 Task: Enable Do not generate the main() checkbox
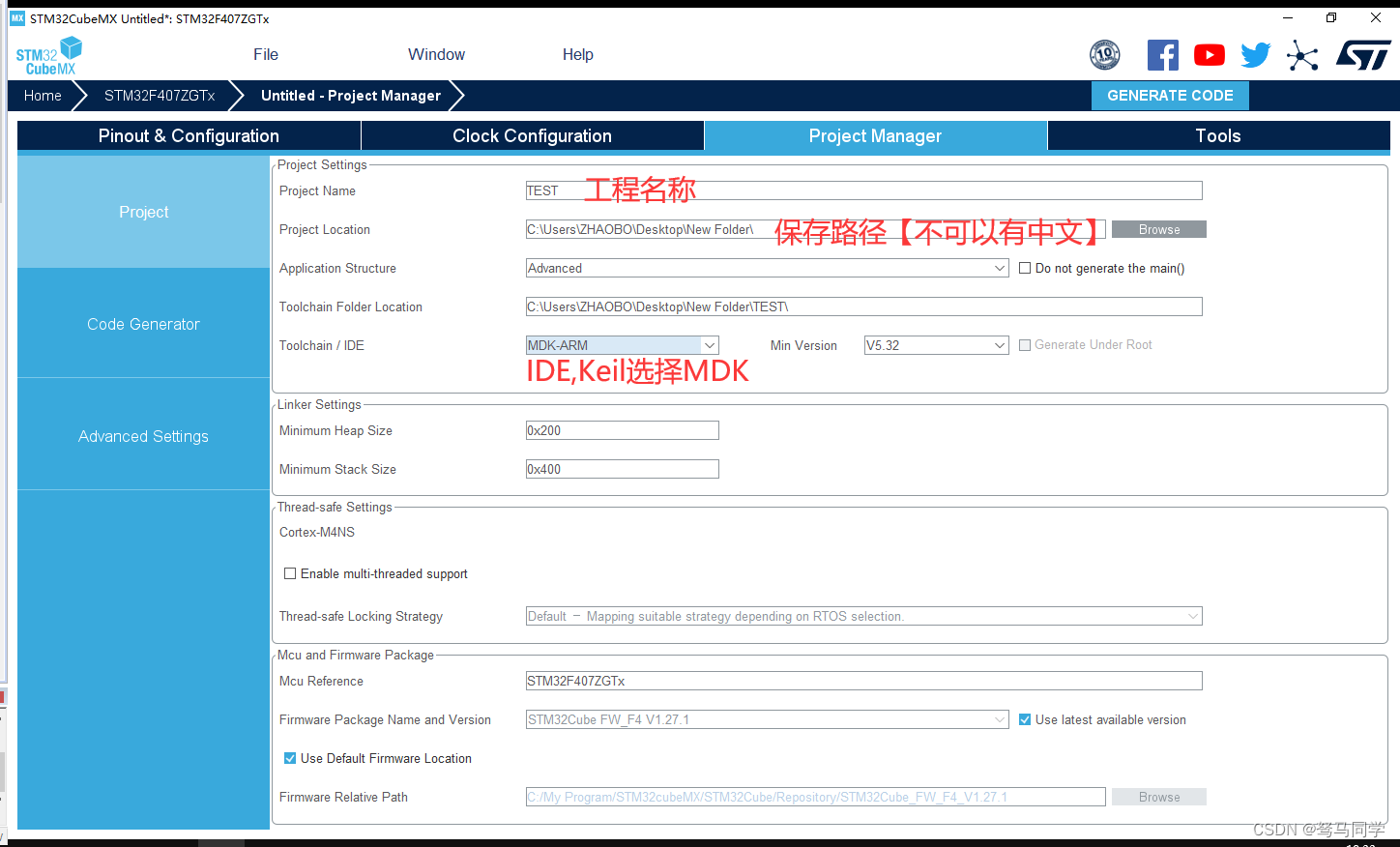[x=1025, y=268]
